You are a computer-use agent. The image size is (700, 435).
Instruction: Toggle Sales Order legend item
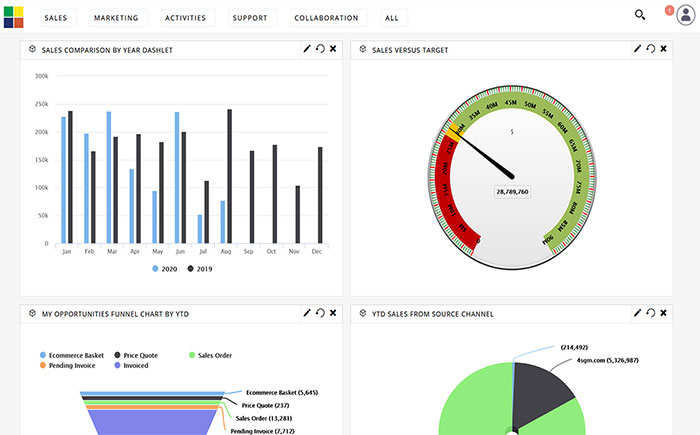(x=210, y=355)
